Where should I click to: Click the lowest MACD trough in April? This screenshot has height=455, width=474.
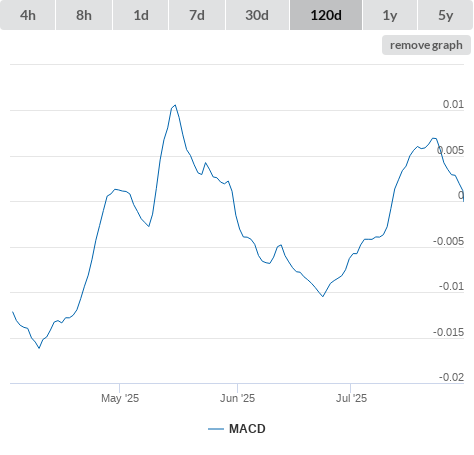tap(39, 348)
